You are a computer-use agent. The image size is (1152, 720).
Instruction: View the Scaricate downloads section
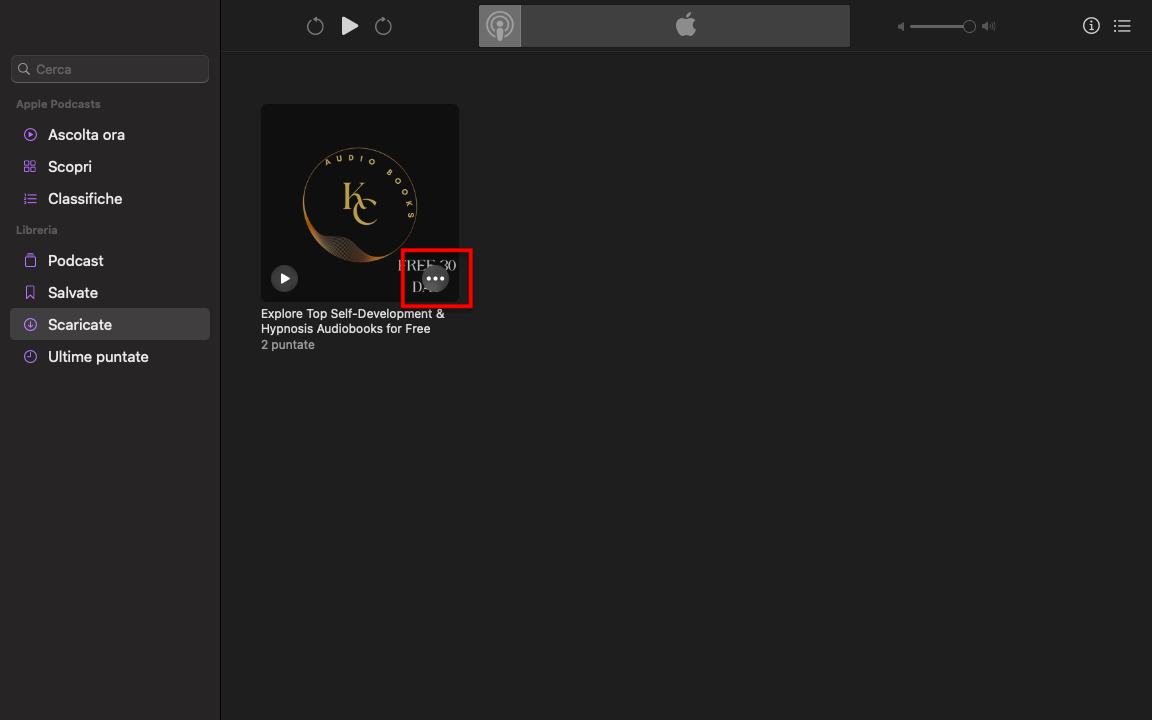[79, 324]
